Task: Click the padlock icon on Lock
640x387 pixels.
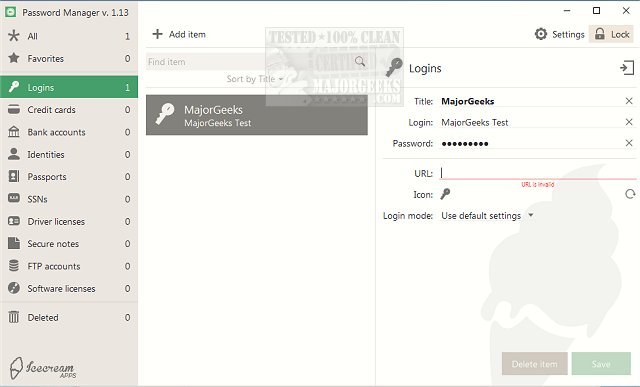Action: (x=599, y=34)
